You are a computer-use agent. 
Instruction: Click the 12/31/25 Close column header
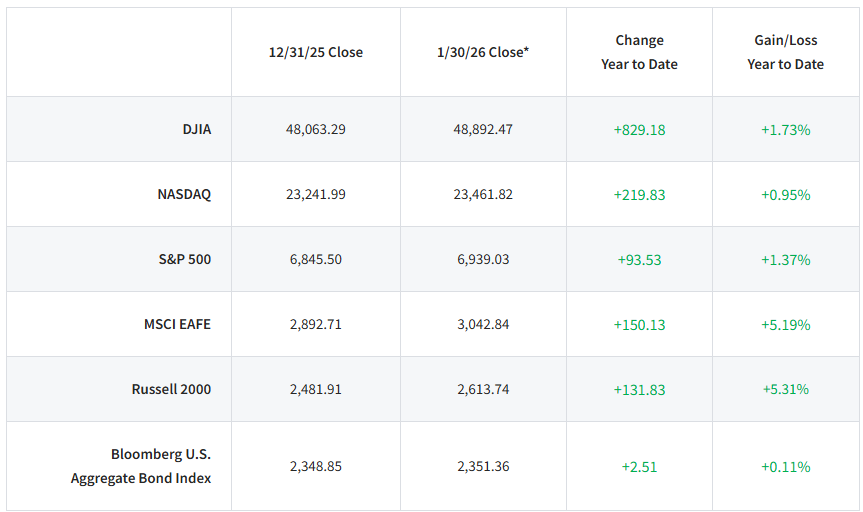(x=316, y=52)
